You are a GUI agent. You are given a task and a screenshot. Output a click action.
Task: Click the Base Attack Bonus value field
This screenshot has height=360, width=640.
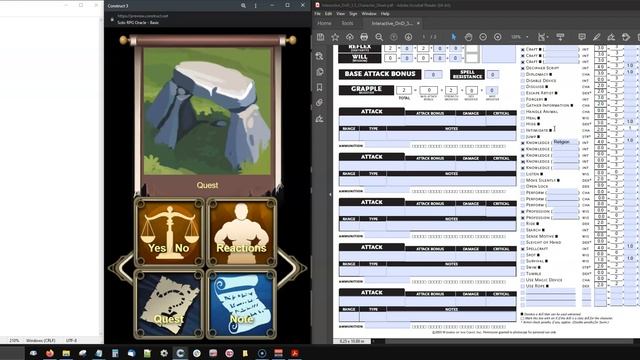coord(433,74)
